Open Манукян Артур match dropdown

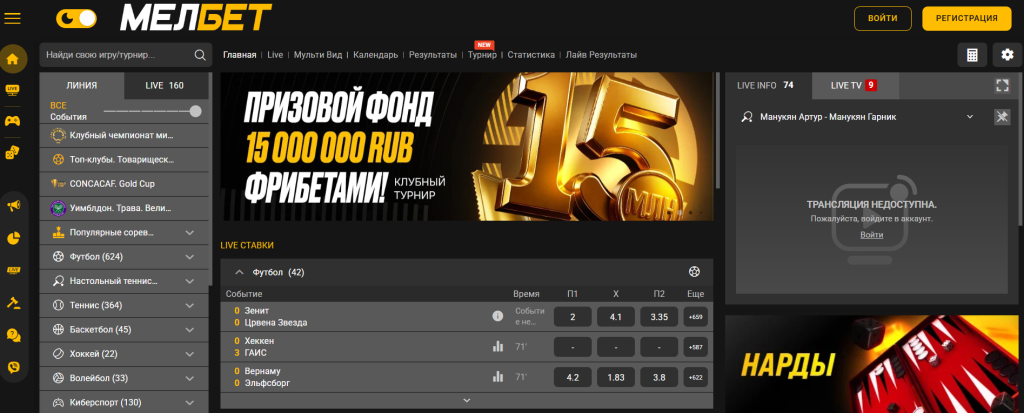point(970,117)
